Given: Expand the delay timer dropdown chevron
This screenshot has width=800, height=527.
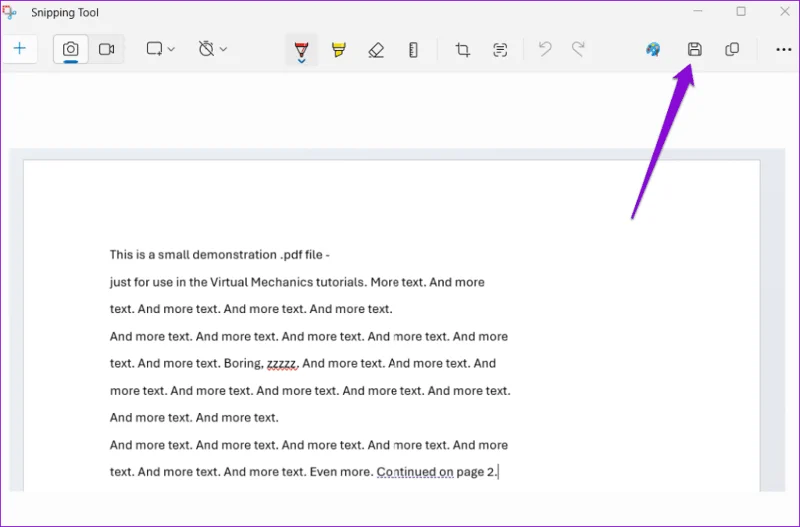Looking at the screenshot, I should [x=223, y=49].
